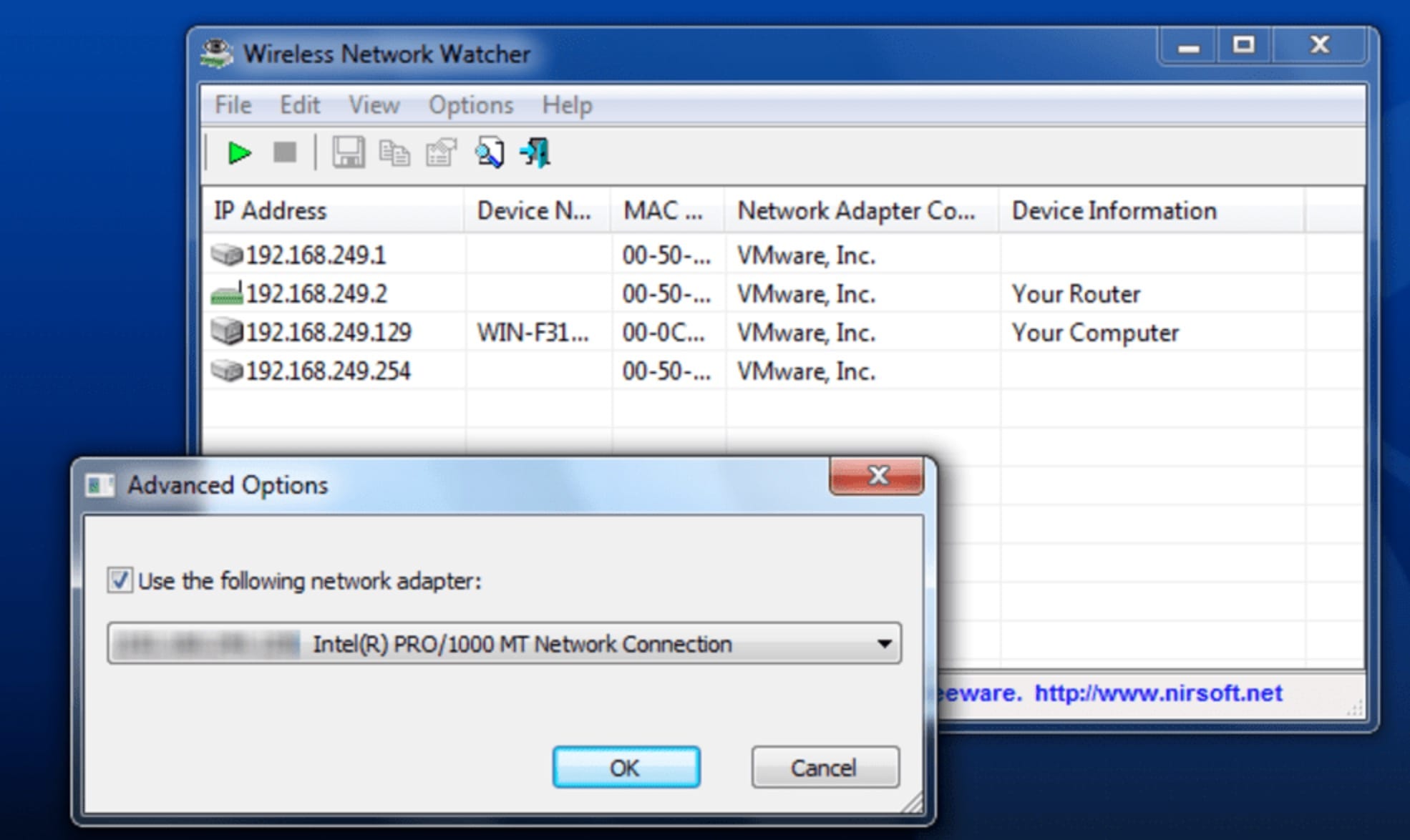This screenshot has height=840, width=1410.
Task: Click the Cancel button
Action: [824, 767]
